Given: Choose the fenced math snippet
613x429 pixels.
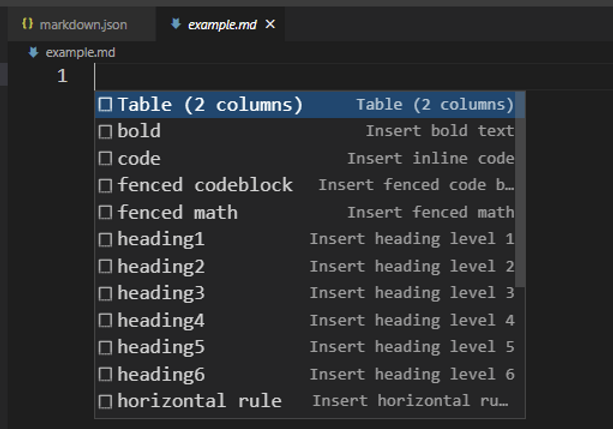Looking at the screenshot, I should [x=177, y=212].
